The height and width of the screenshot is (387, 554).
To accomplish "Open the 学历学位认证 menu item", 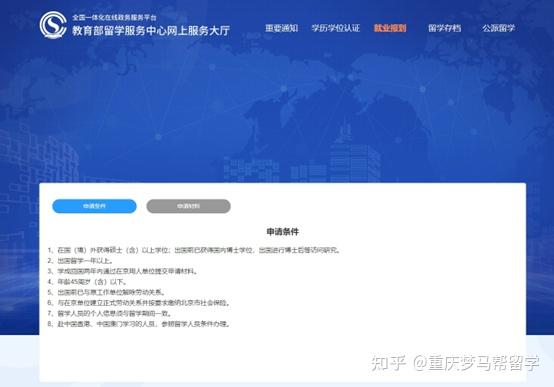I will (x=336, y=28).
